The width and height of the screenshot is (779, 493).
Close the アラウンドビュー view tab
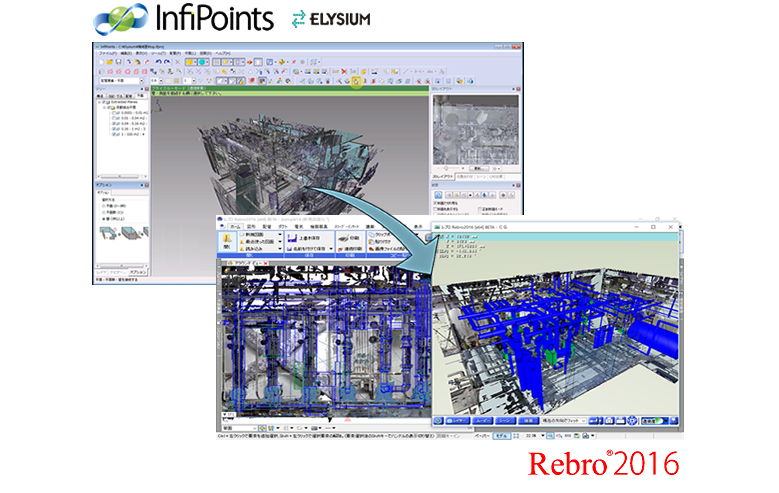265,263
